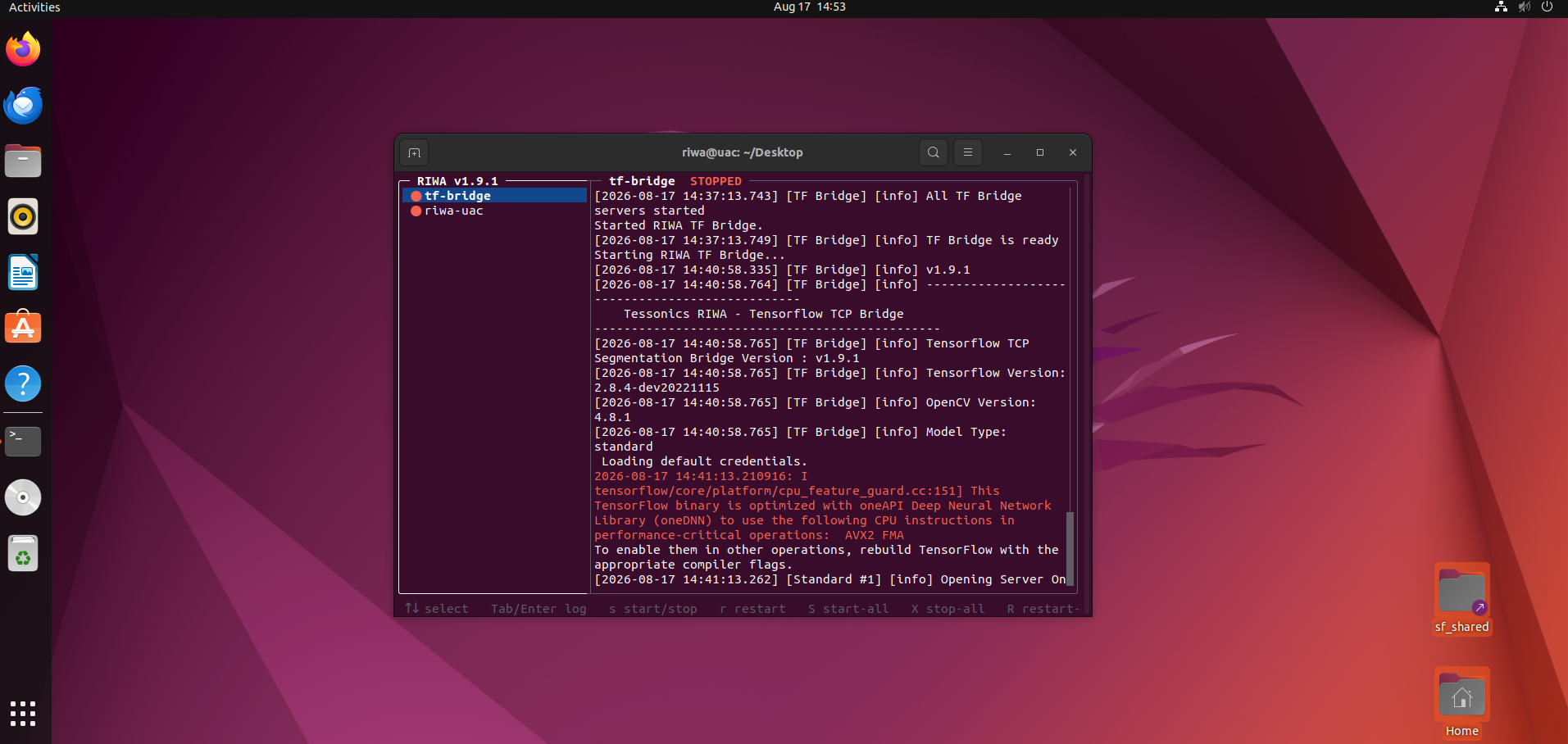
Task: Click the log panel scrollbar thumb
Action: [x=1070, y=548]
